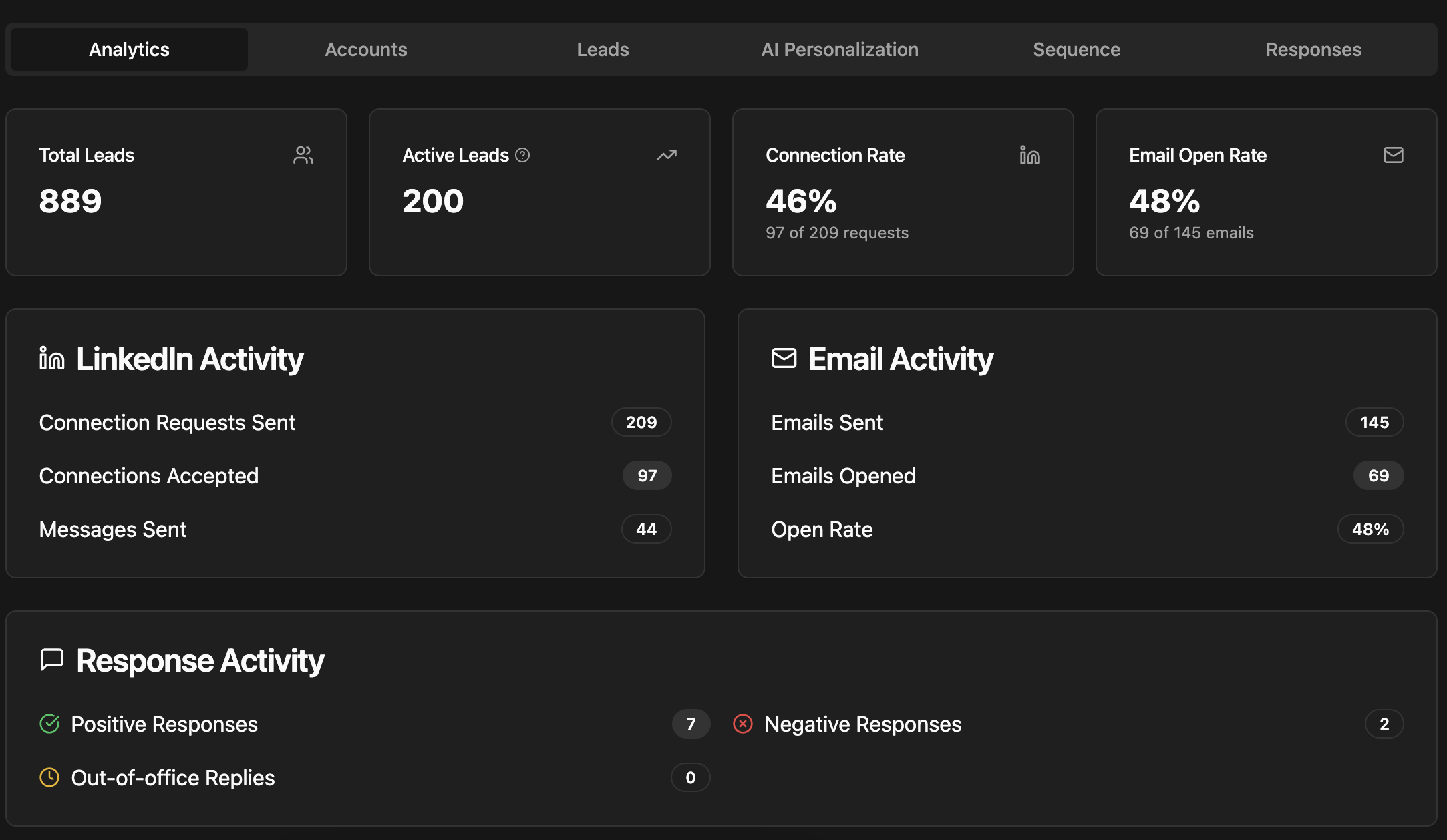The height and width of the screenshot is (840, 1447).
Task: Click green check icon for Positive Responses
Action: tap(50, 724)
